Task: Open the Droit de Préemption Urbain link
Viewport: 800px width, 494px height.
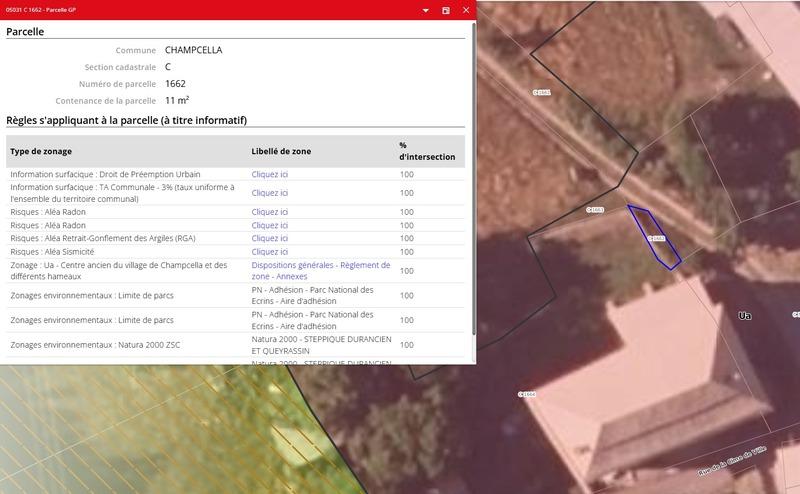Action: point(269,174)
